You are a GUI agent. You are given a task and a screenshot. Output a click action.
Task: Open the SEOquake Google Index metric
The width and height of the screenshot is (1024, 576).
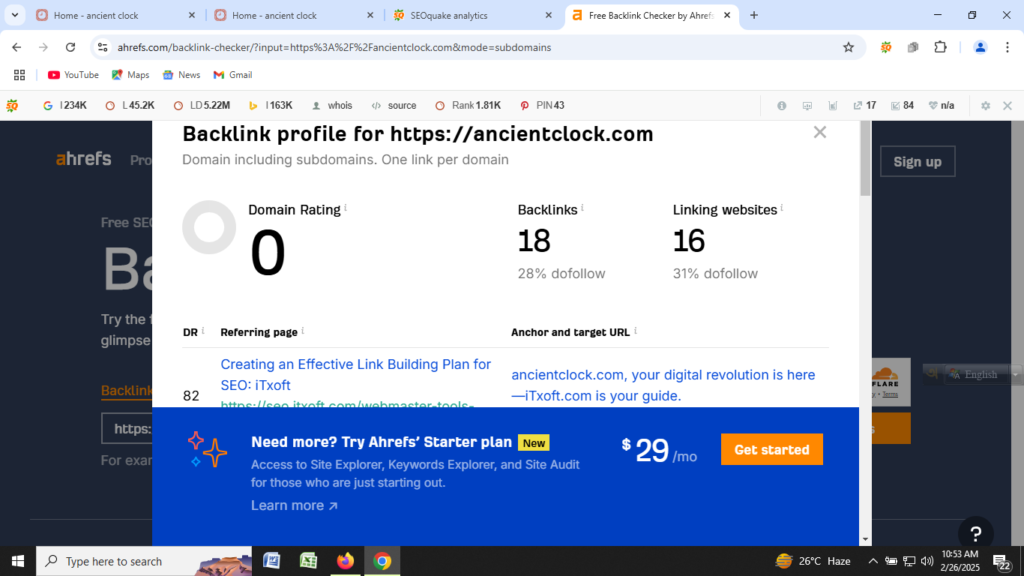65,105
